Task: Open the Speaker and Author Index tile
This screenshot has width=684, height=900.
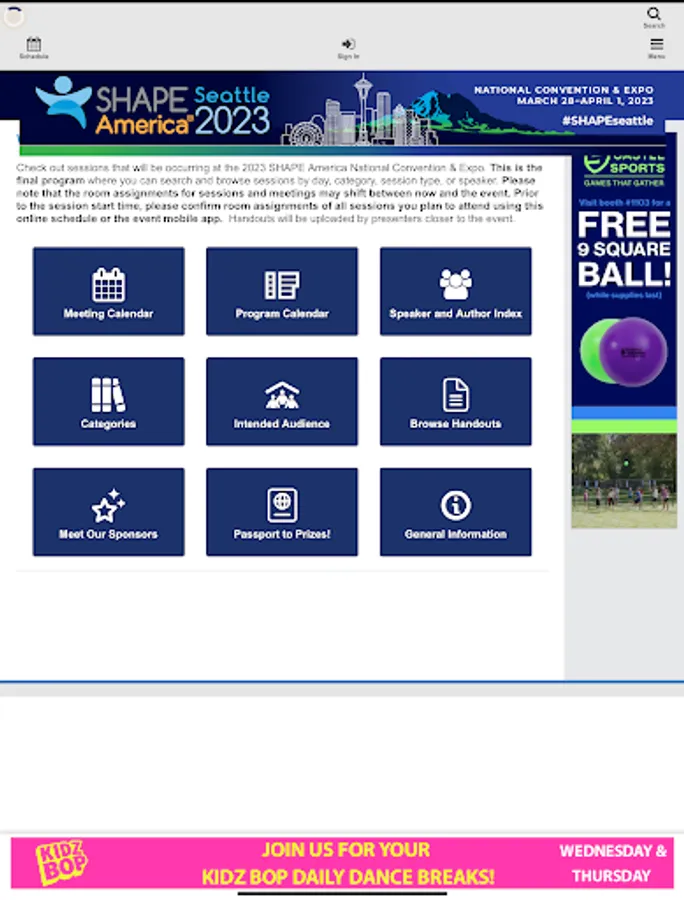Action: pos(456,291)
